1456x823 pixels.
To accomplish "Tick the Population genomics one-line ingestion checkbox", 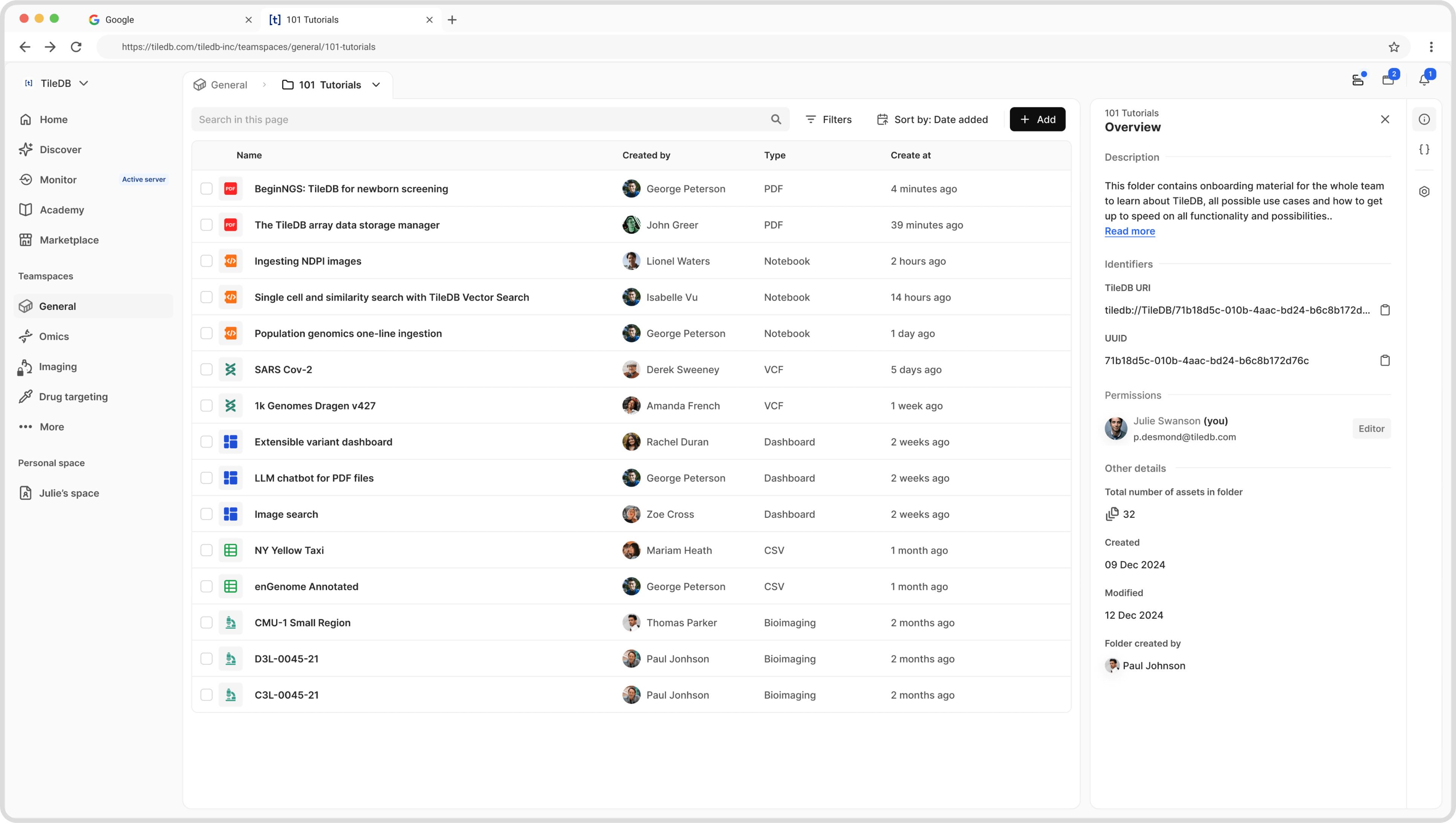I will click(x=206, y=333).
